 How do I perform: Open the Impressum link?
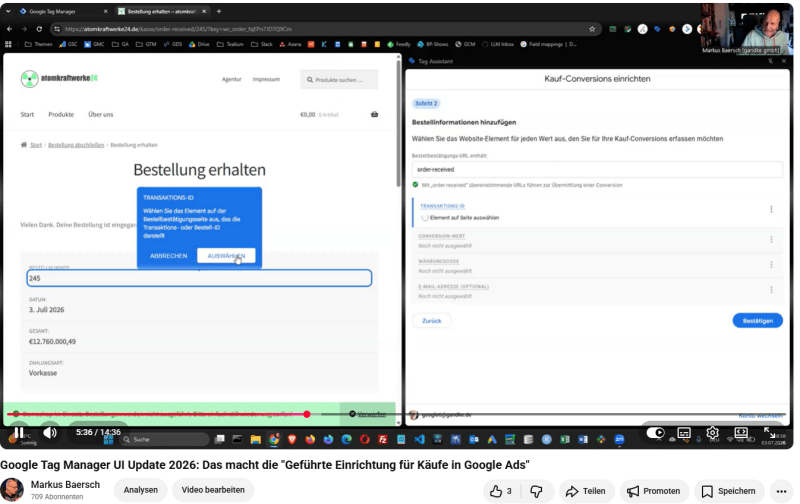click(266, 79)
